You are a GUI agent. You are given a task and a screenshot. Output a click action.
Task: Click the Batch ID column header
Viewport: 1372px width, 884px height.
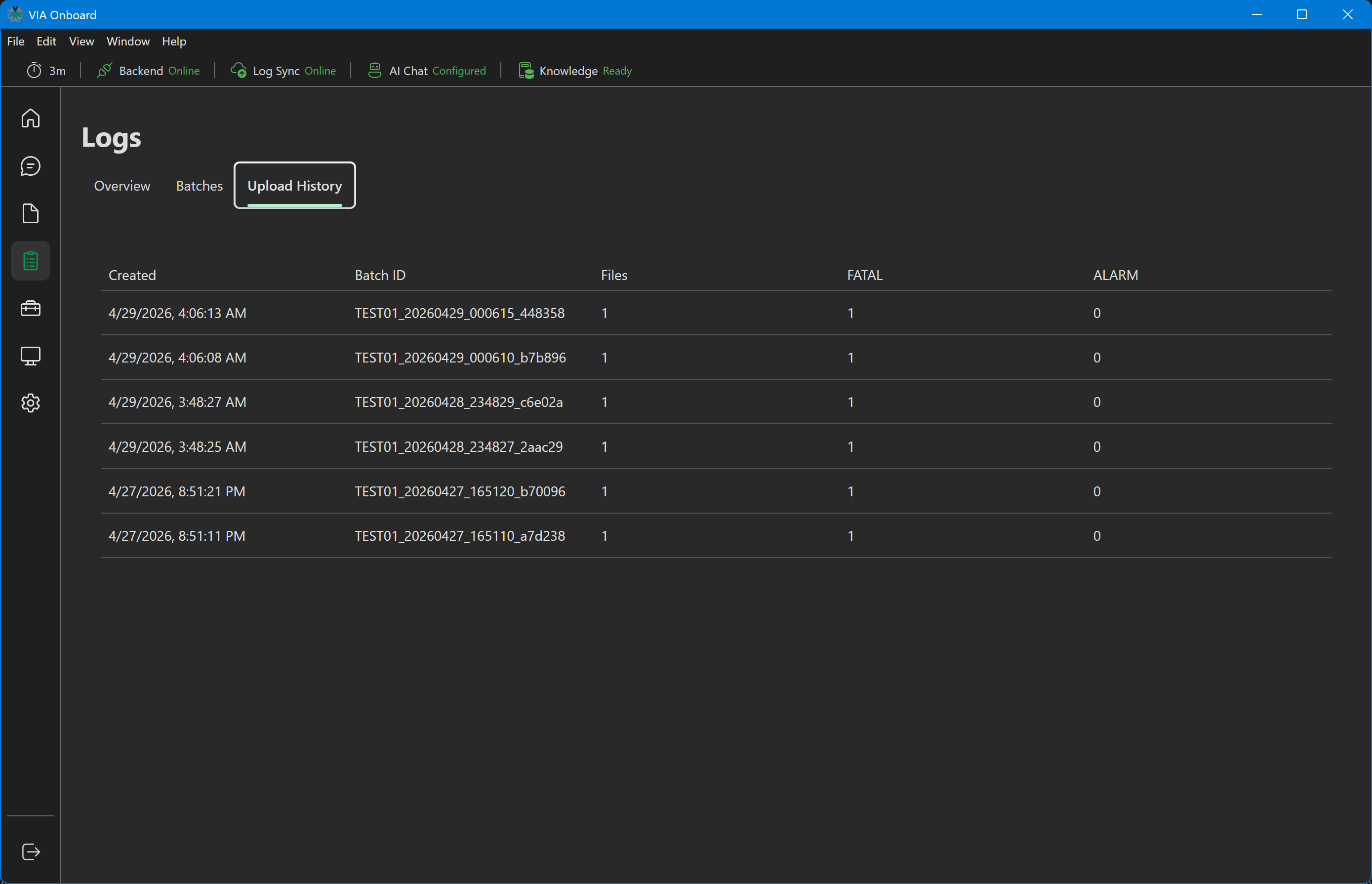(x=380, y=275)
